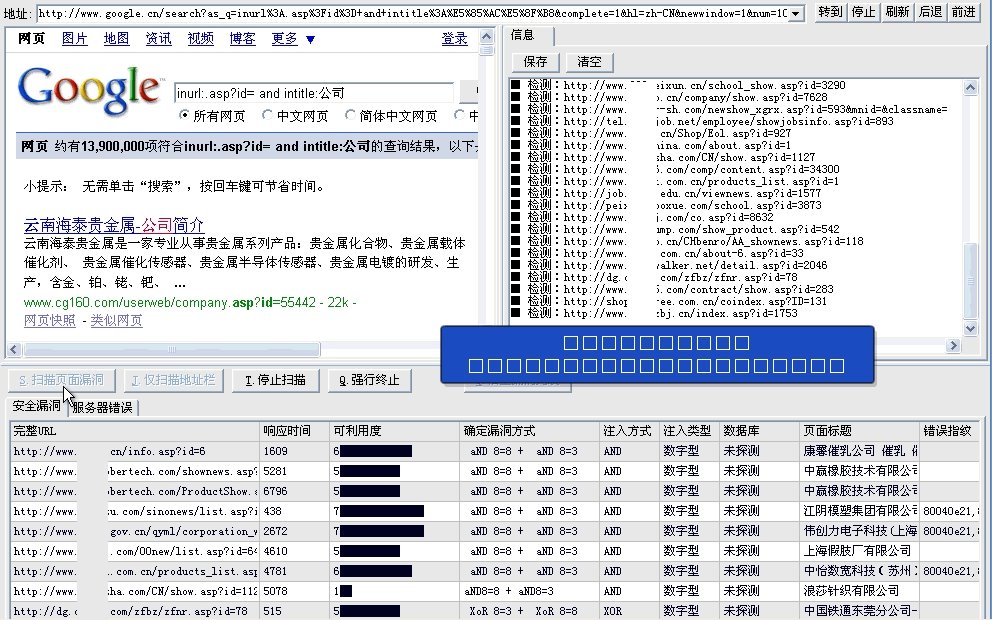The width and height of the screenshot is (992, 620).
Task: Click the info log vertical scrollbar thumb
Action: coord(970,278)
